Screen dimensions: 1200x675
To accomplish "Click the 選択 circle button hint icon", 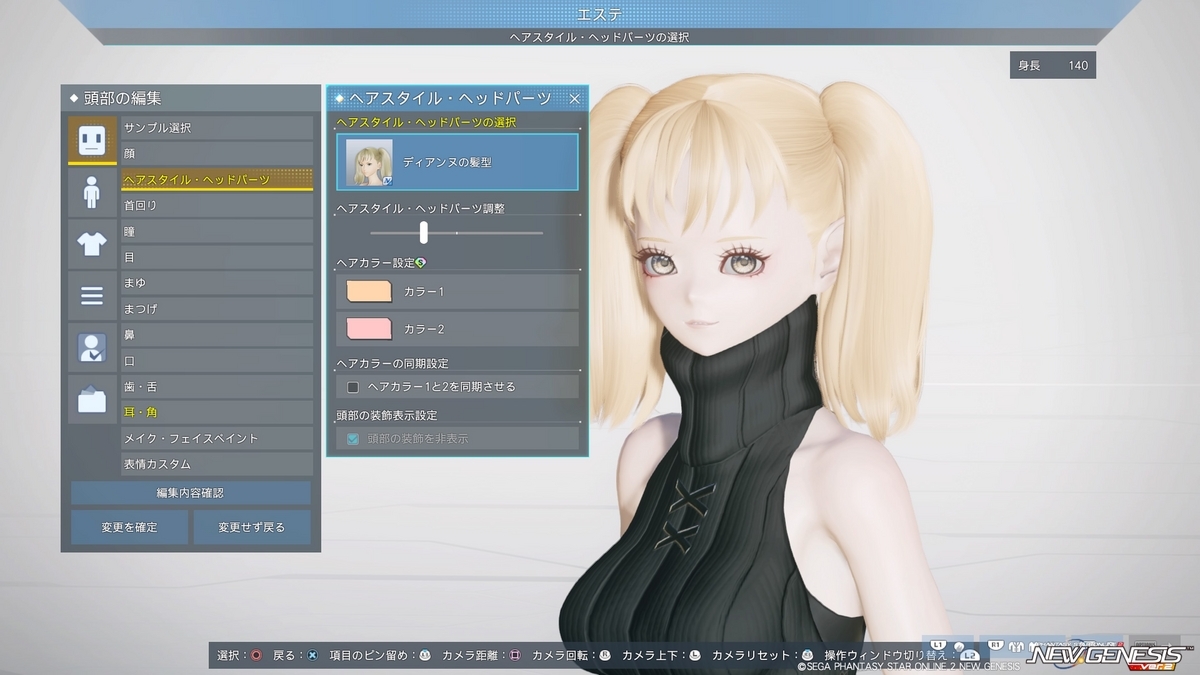I will click(x=256, y=656).
